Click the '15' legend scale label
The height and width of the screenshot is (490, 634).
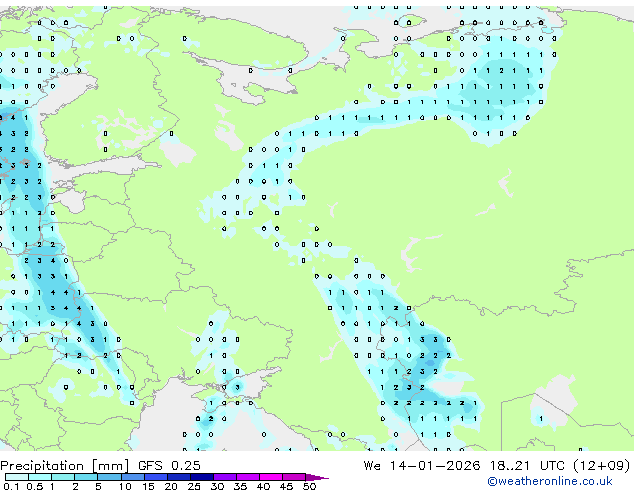[x=148, y=486]
